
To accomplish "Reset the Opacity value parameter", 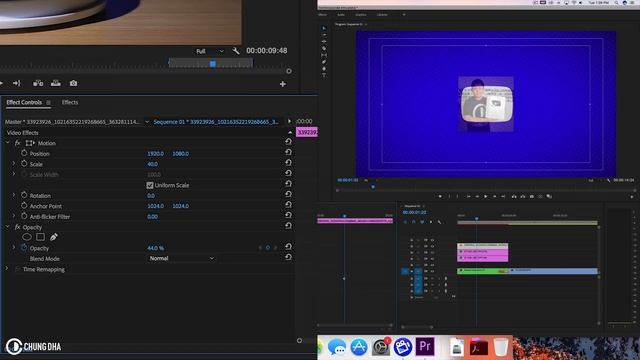I will pyautogui.click(x=288, y=247).
